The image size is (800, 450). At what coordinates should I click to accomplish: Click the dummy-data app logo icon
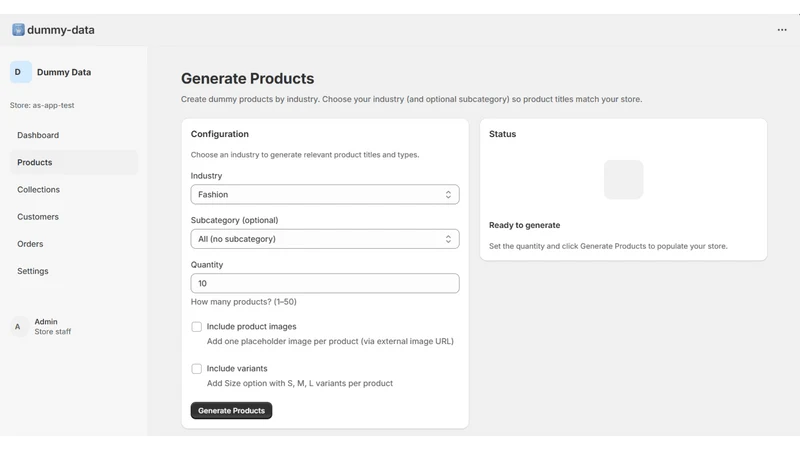pos(18,30)
